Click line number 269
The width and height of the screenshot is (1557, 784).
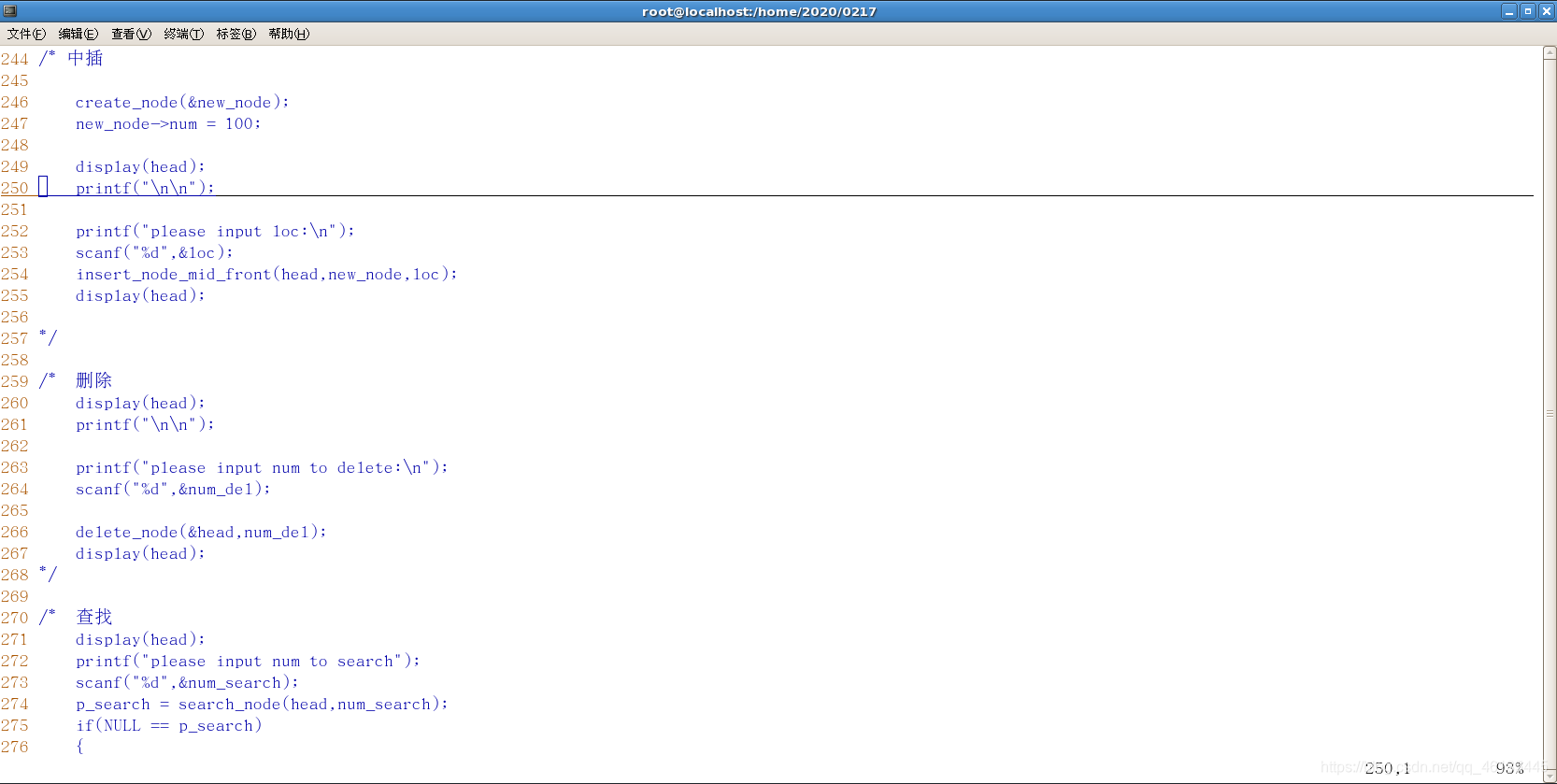coord(15,596)
